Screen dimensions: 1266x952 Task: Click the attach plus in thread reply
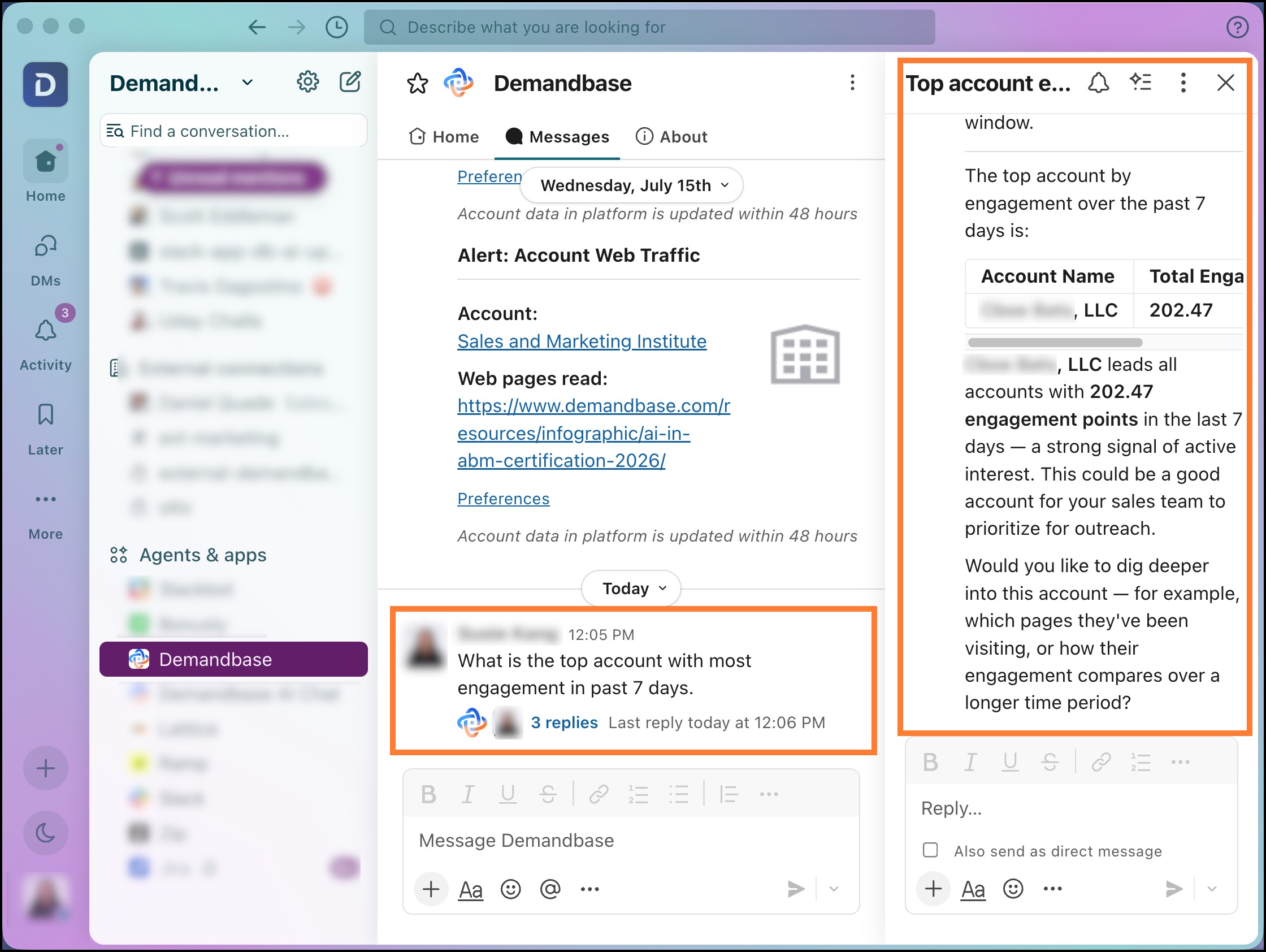[x=933, y=889]
